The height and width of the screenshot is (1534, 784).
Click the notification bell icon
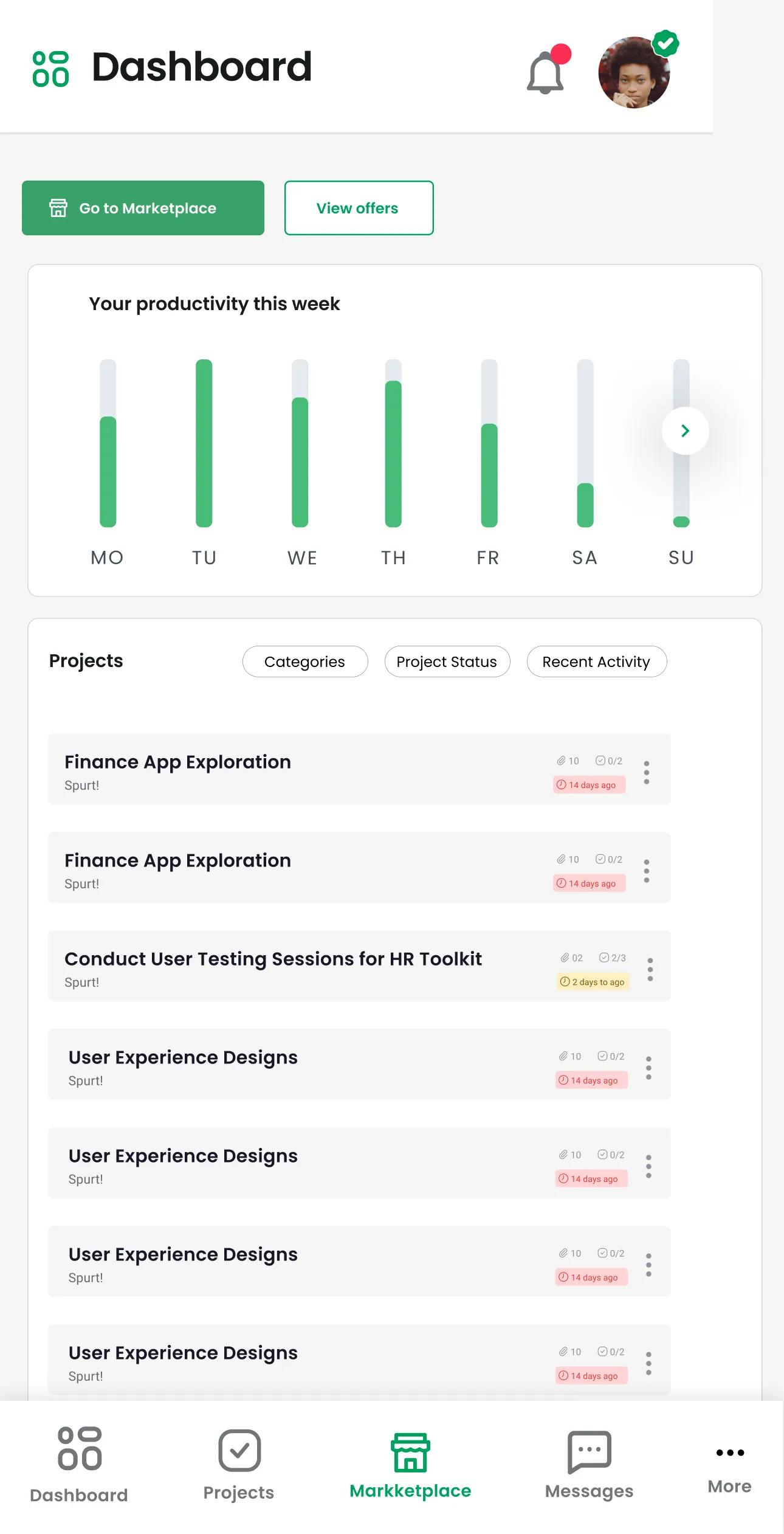click(545, 73)
